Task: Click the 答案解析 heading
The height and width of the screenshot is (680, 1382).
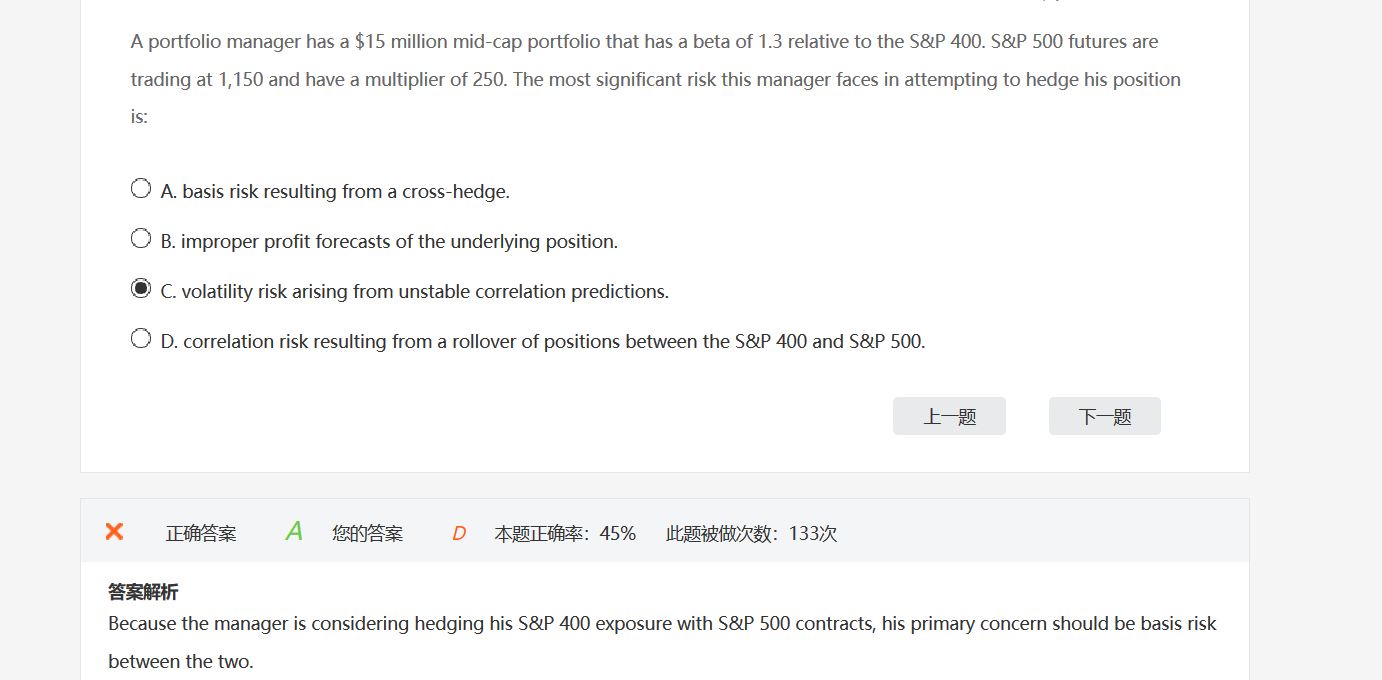Action: tap(143, 592)
